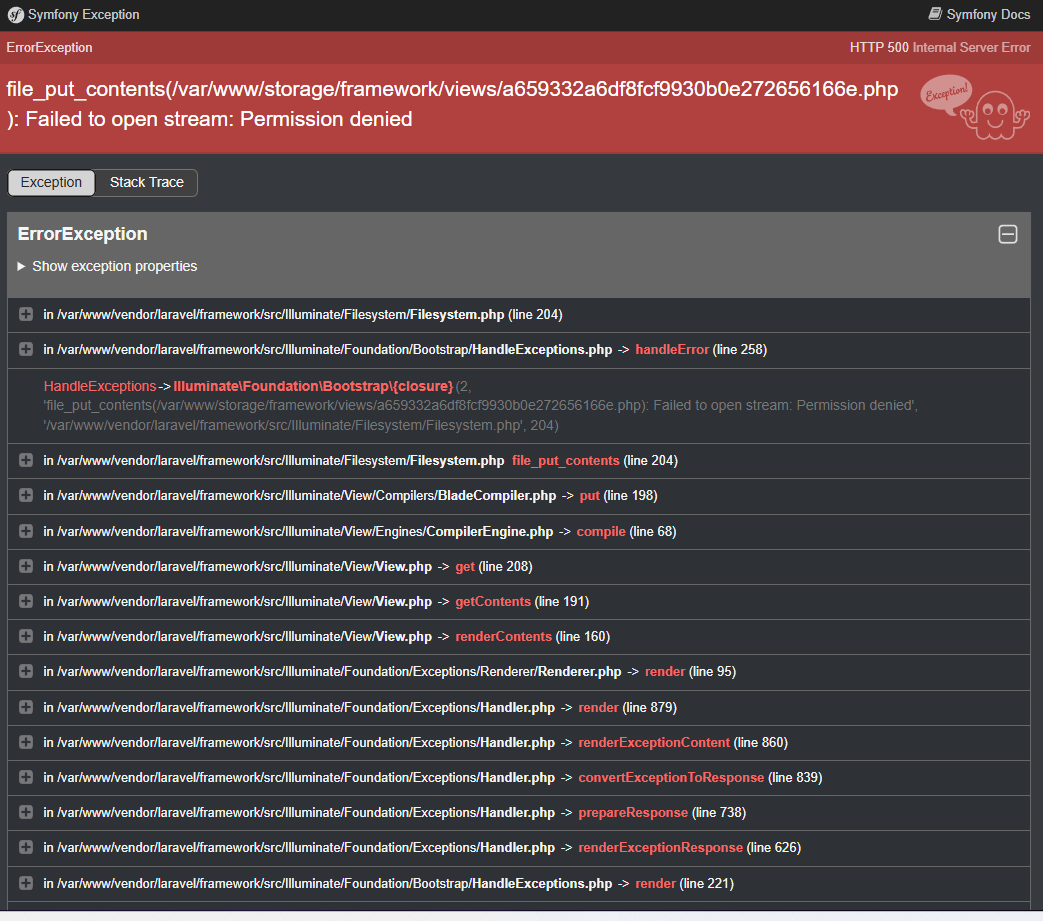Select the Exception tab
The height and width of the screenshot is (921, 1043).
click(51, 182)
